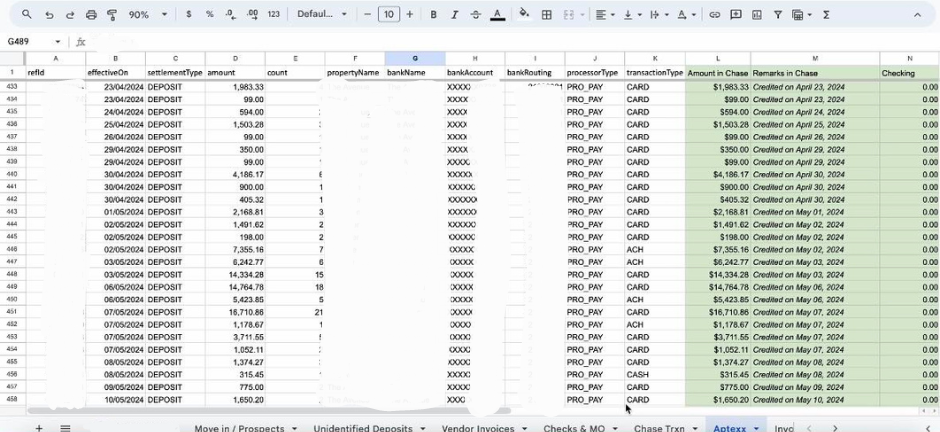Toggle strikethrough formatting
940x432 pixels.
(x=475, y=14)
